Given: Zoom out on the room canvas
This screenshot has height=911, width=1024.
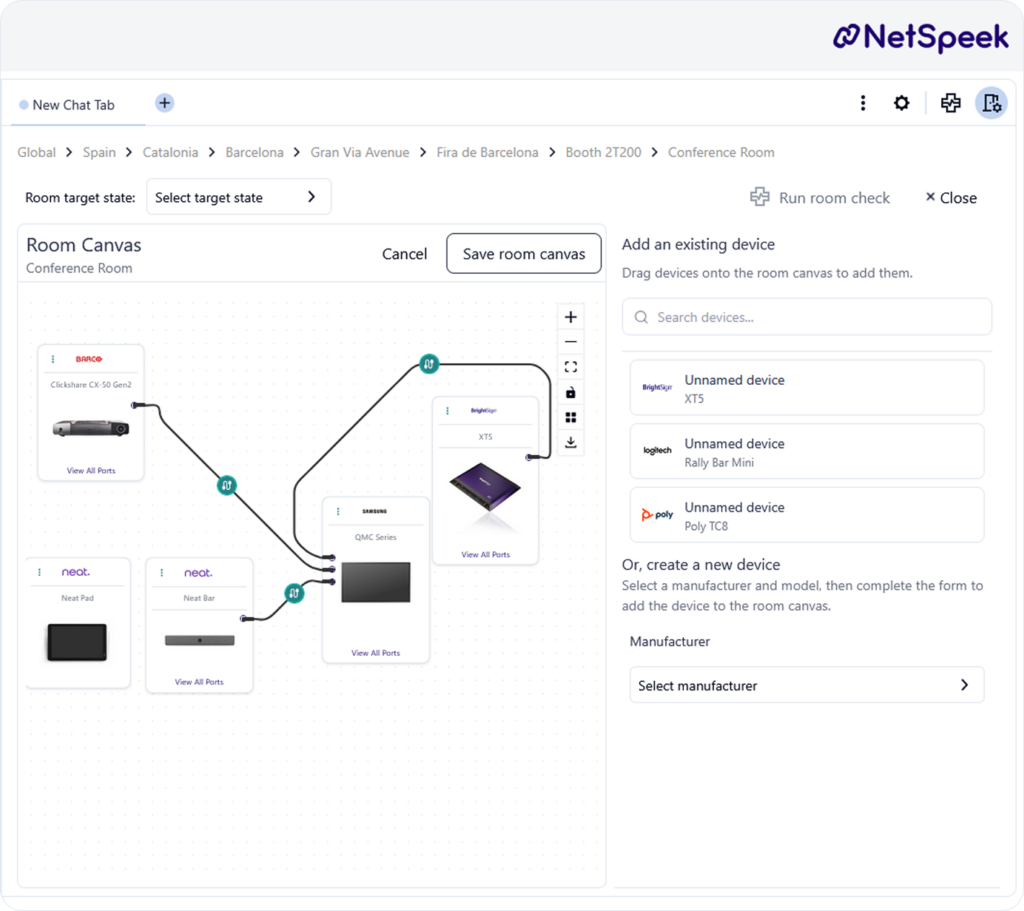Looking at the screenshot, I should [x=571, y=342].
